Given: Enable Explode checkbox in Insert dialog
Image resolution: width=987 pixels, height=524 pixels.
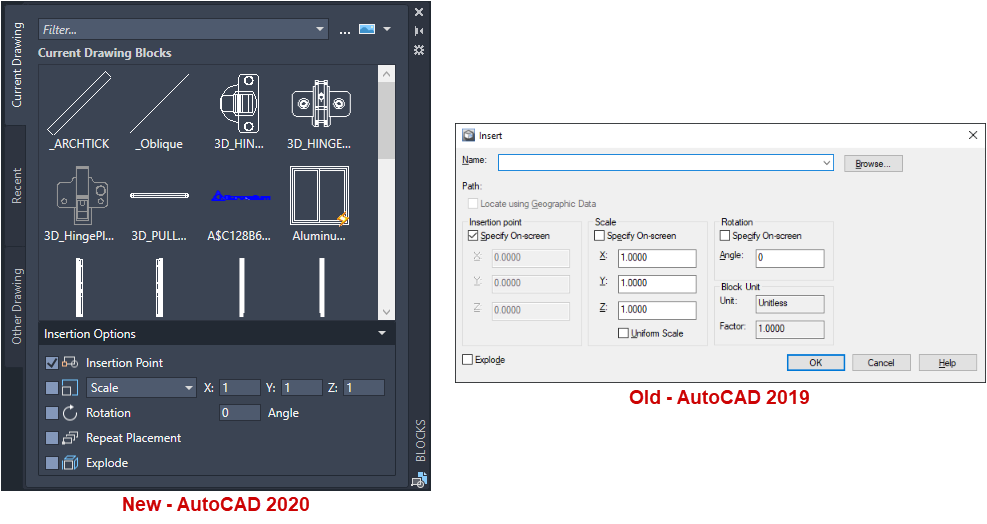Looking at the screenshot, I should [467, 360].
